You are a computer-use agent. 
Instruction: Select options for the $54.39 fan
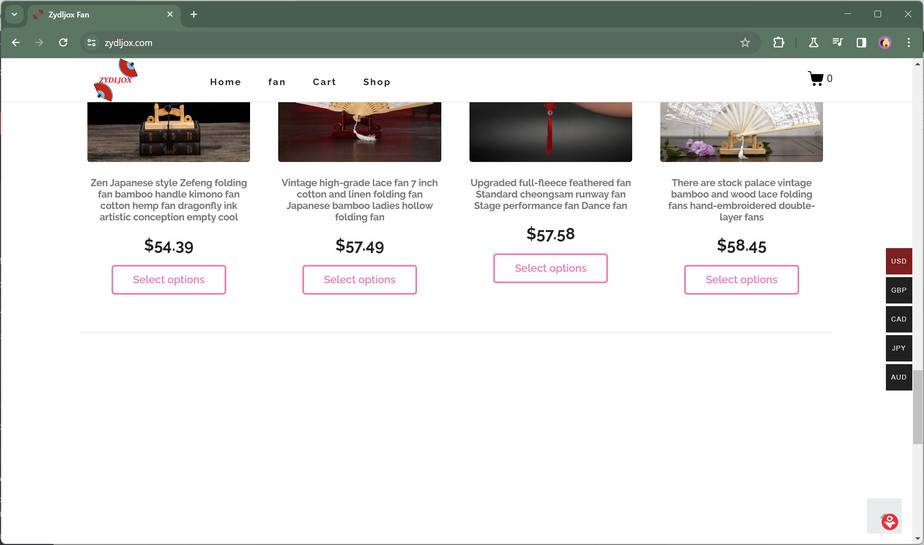coord(169,279)
